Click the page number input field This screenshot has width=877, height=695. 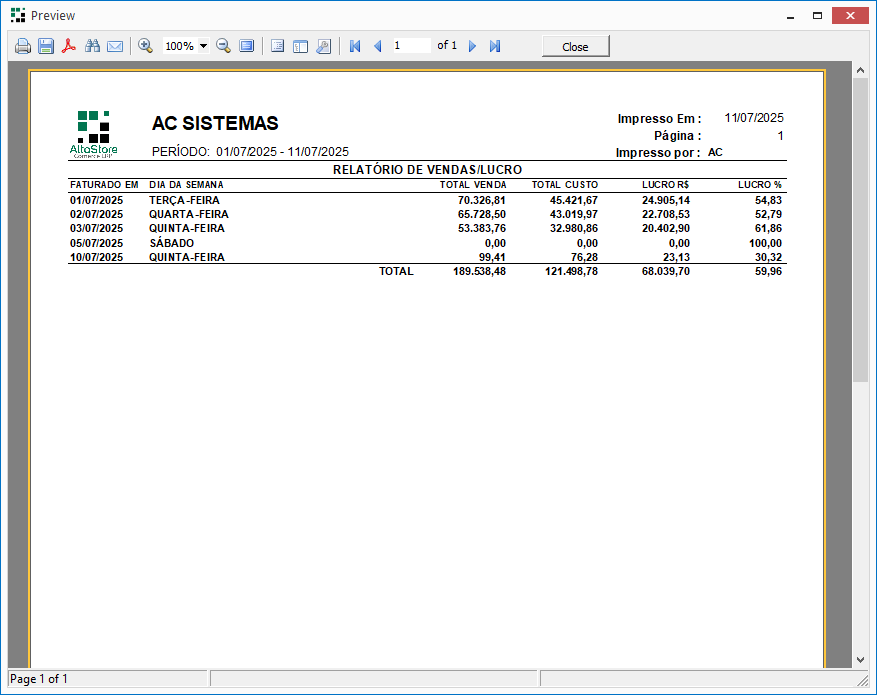(x=411, y=45)
